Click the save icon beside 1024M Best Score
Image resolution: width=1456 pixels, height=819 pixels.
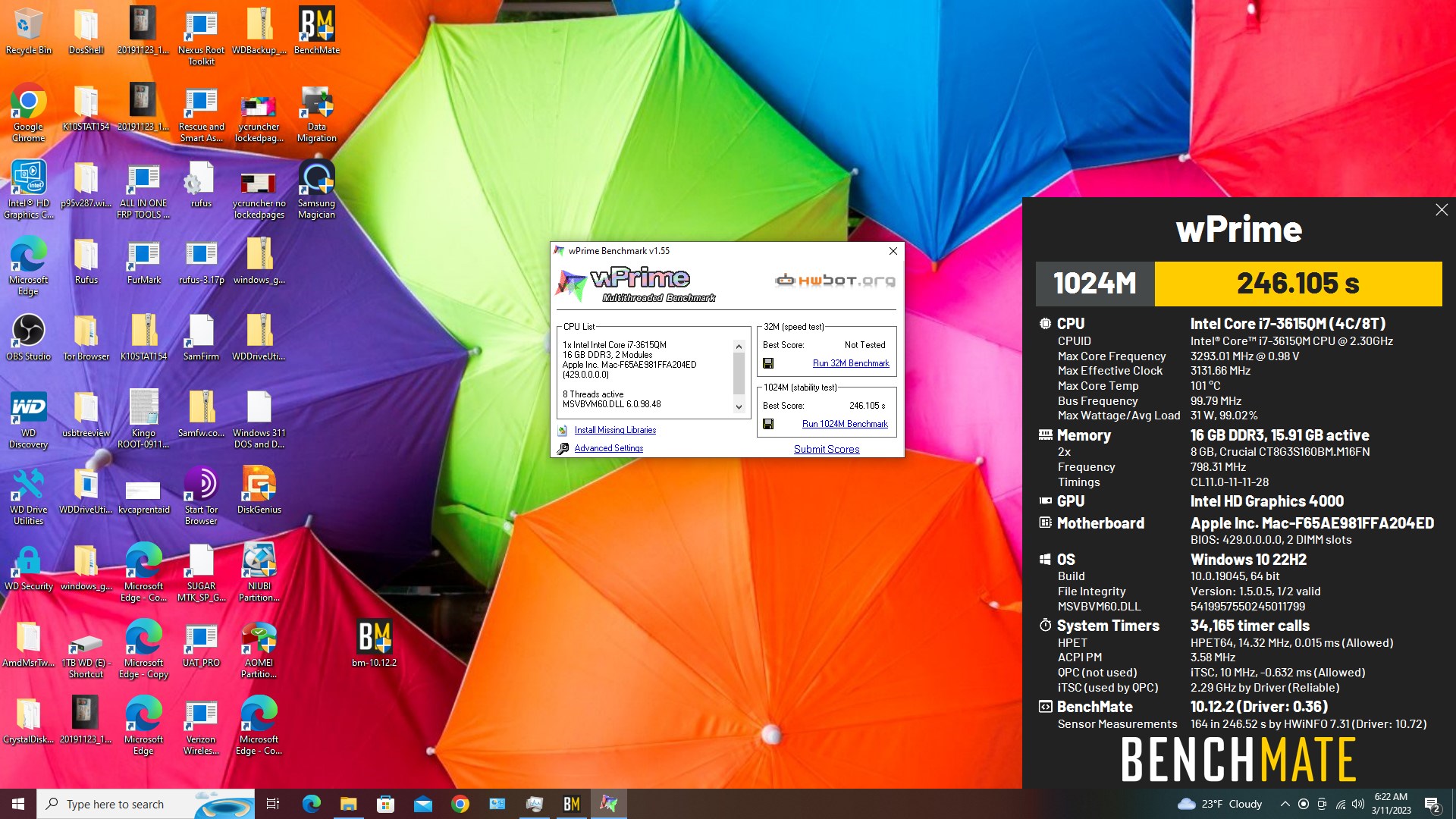tap(768, 424)
